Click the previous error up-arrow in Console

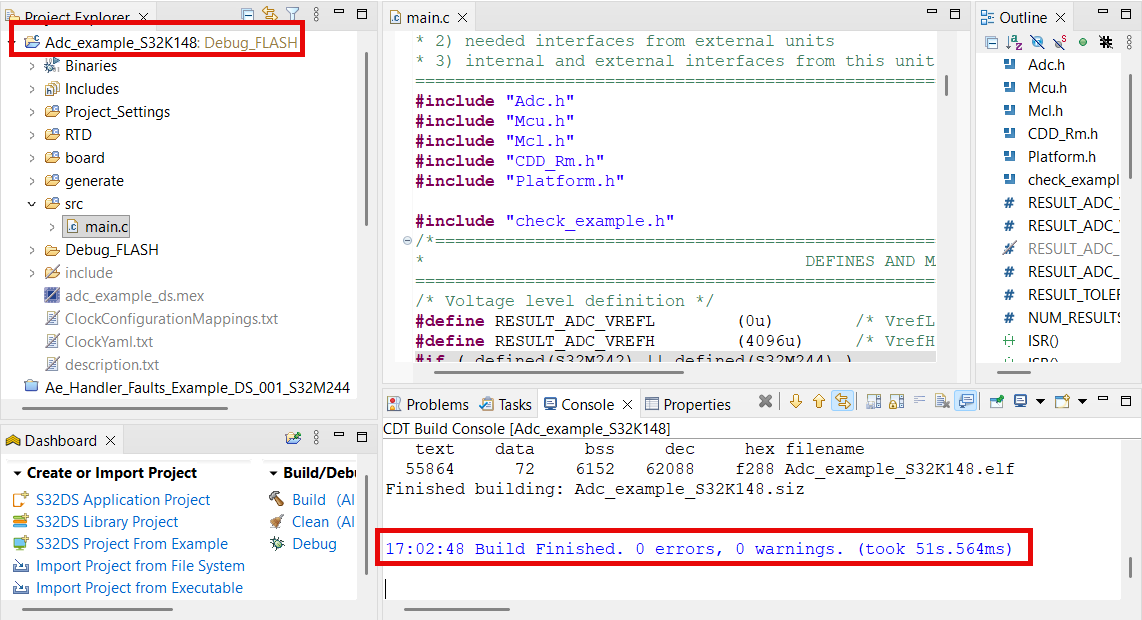point(819,401)
